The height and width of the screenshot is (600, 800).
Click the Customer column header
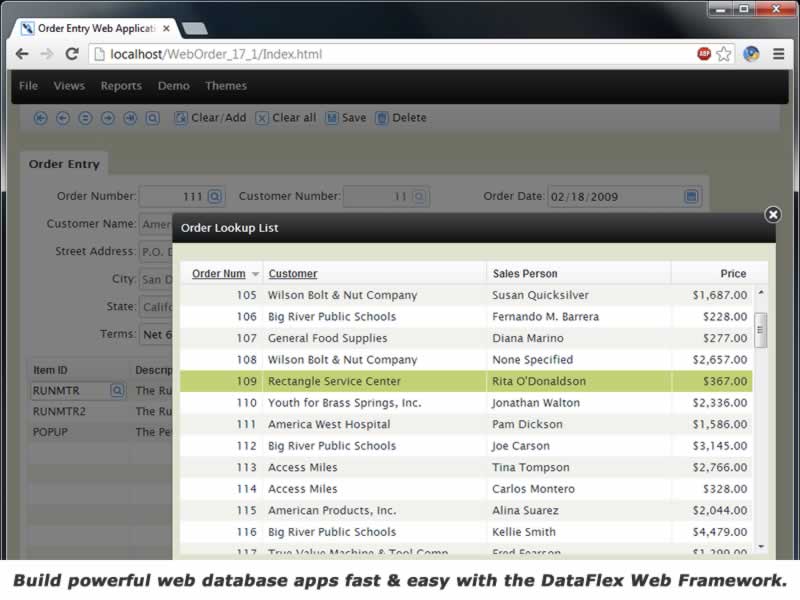293,274
